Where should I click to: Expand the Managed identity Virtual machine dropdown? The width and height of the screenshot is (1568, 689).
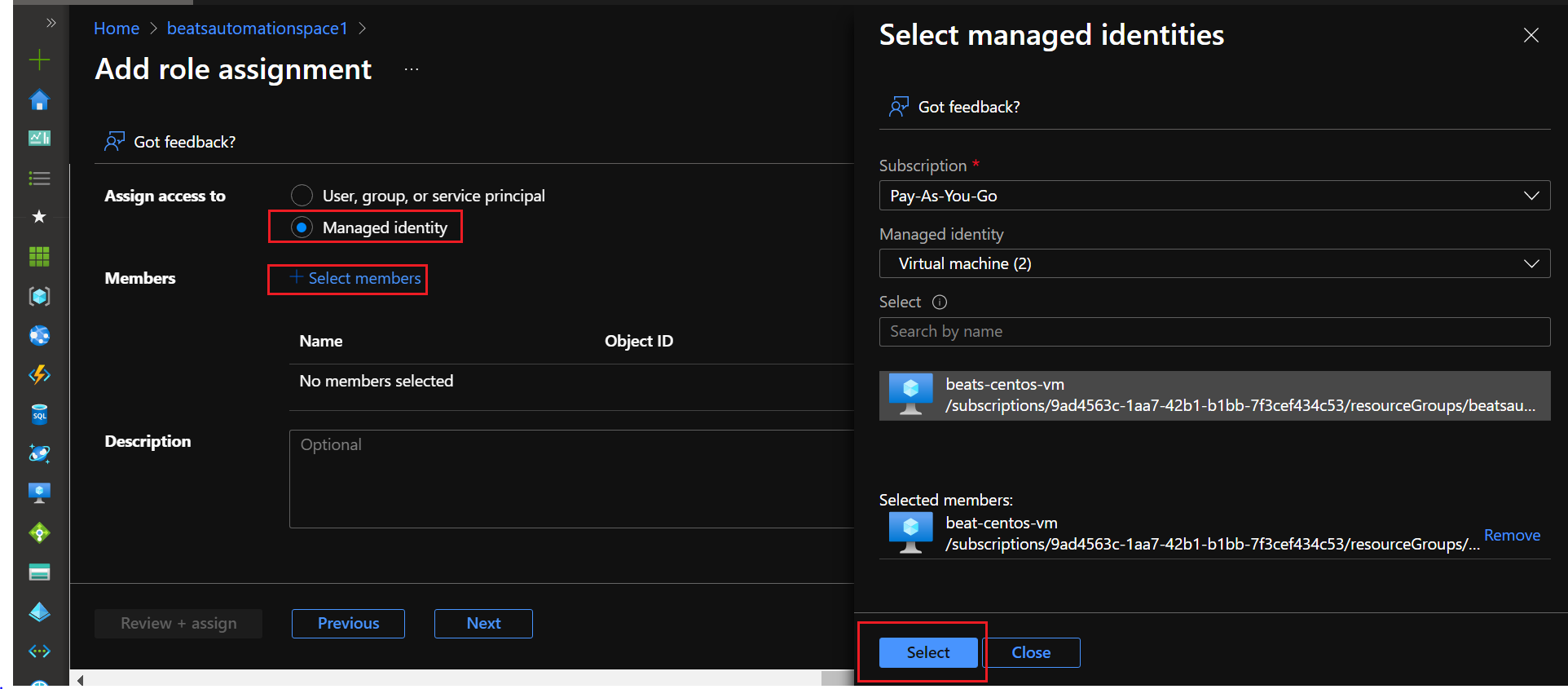(1213, 263)
